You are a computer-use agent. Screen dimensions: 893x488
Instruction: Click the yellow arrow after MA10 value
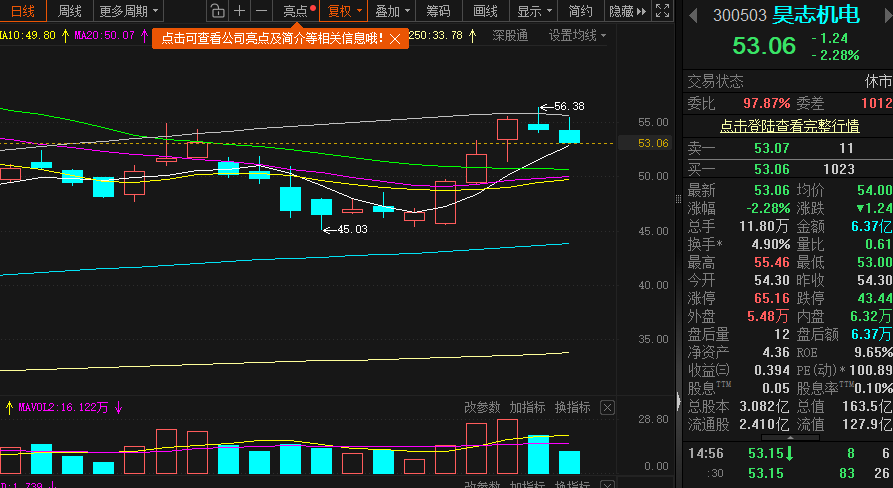tap(65, 35)
